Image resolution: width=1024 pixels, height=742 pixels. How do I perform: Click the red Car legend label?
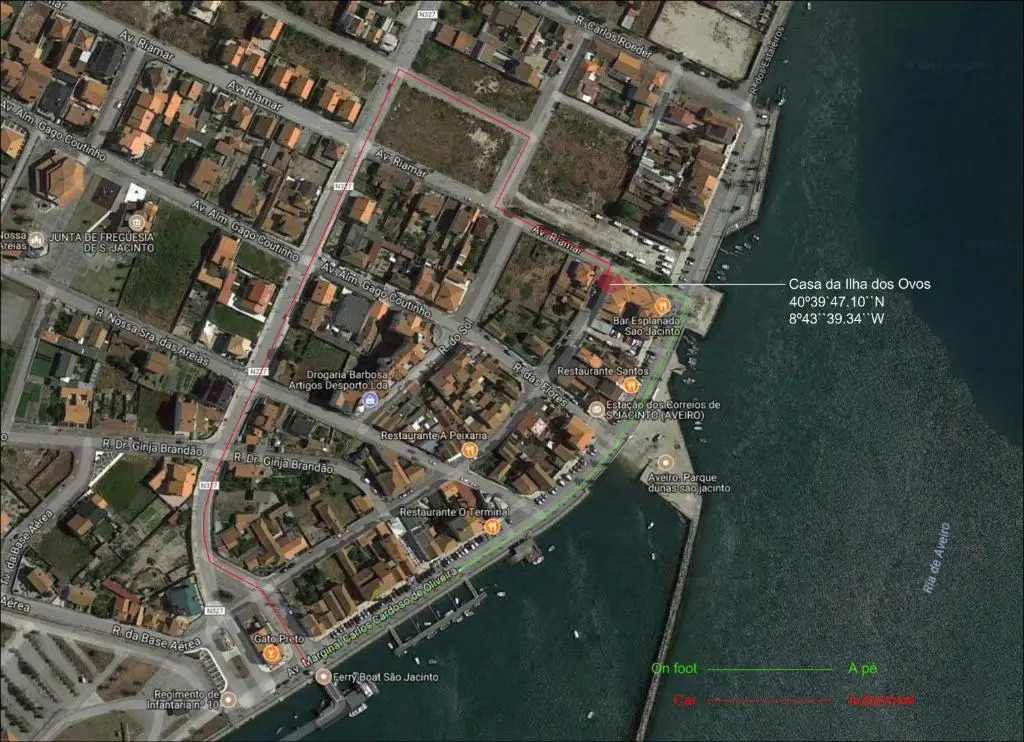[x=685, y=700]
